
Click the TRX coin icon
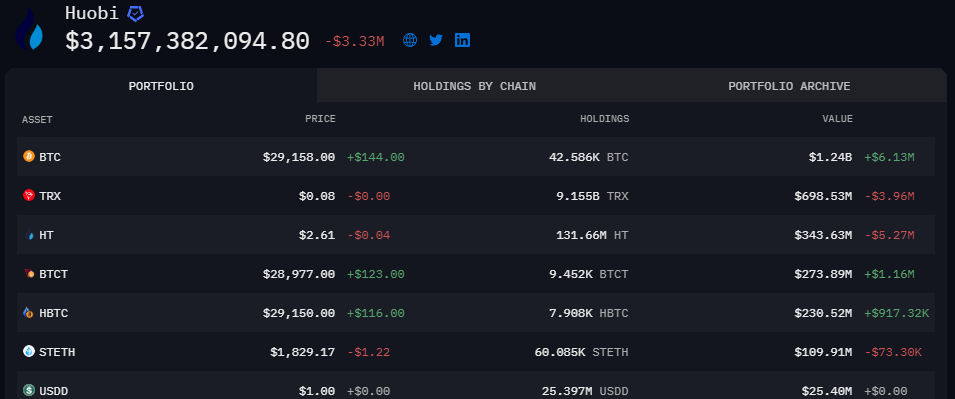click(29, 196)
